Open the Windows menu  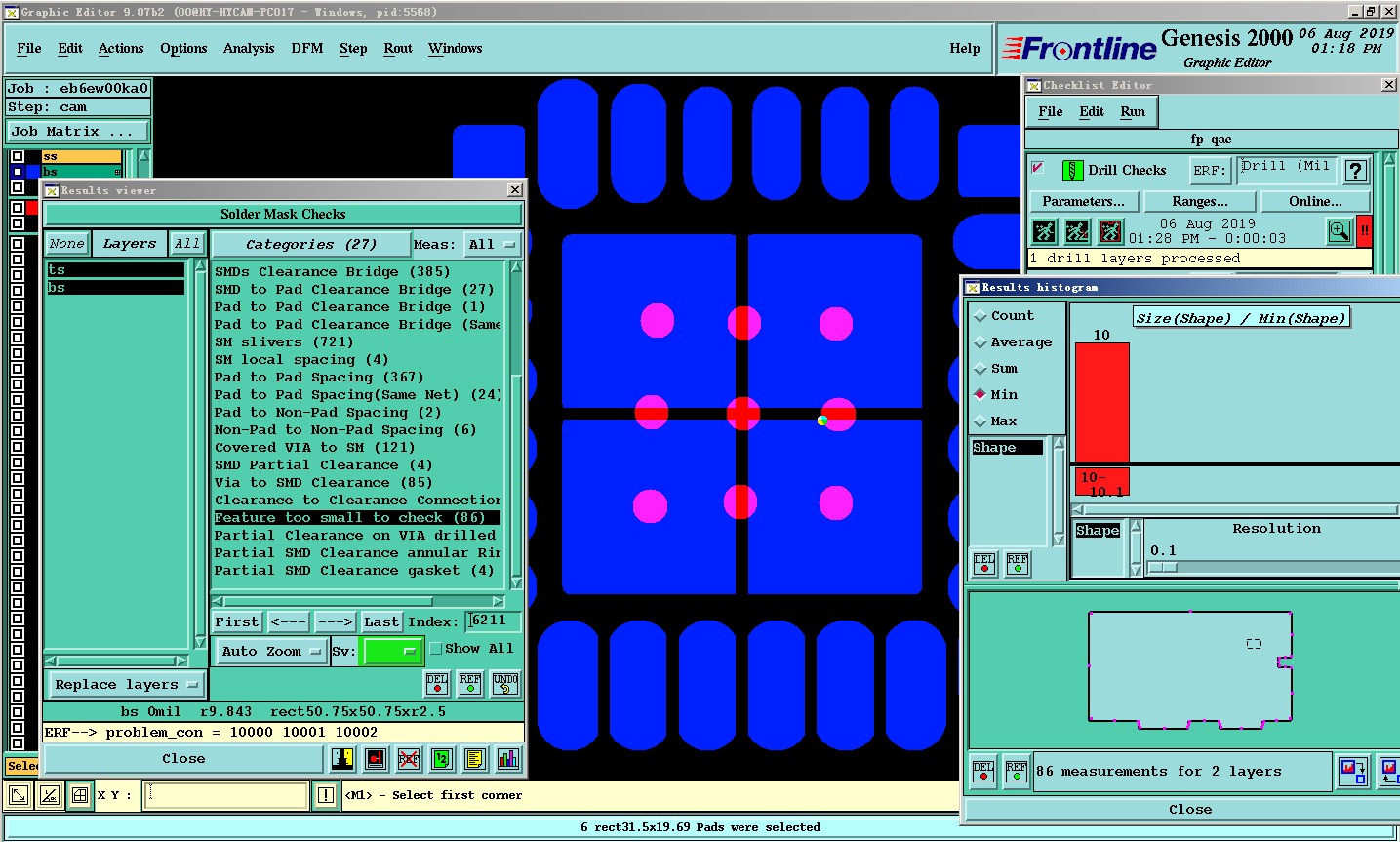pyautogui.click(x=456, y=49)
